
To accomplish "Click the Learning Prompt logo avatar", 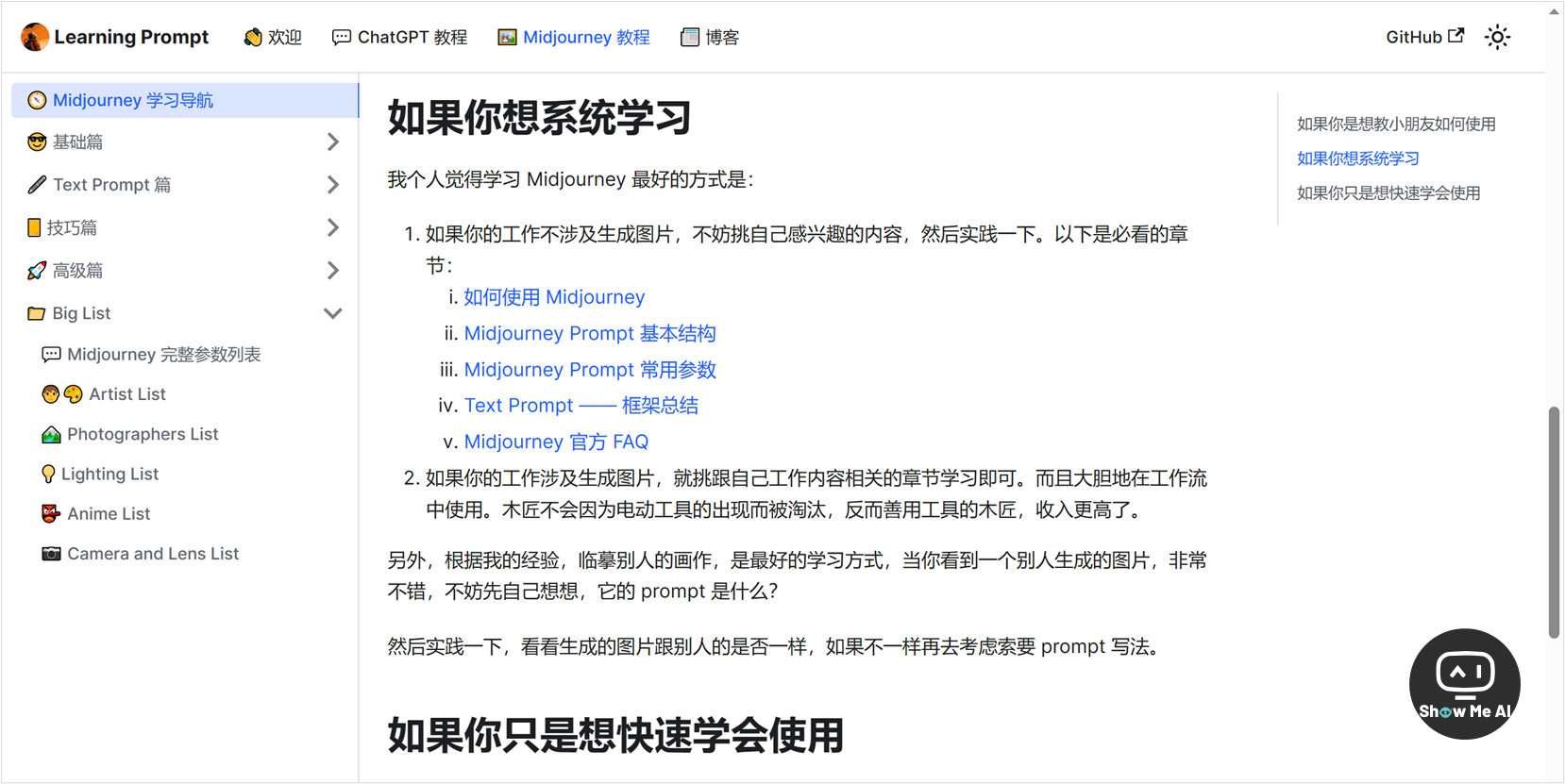I will click(35, 37).
